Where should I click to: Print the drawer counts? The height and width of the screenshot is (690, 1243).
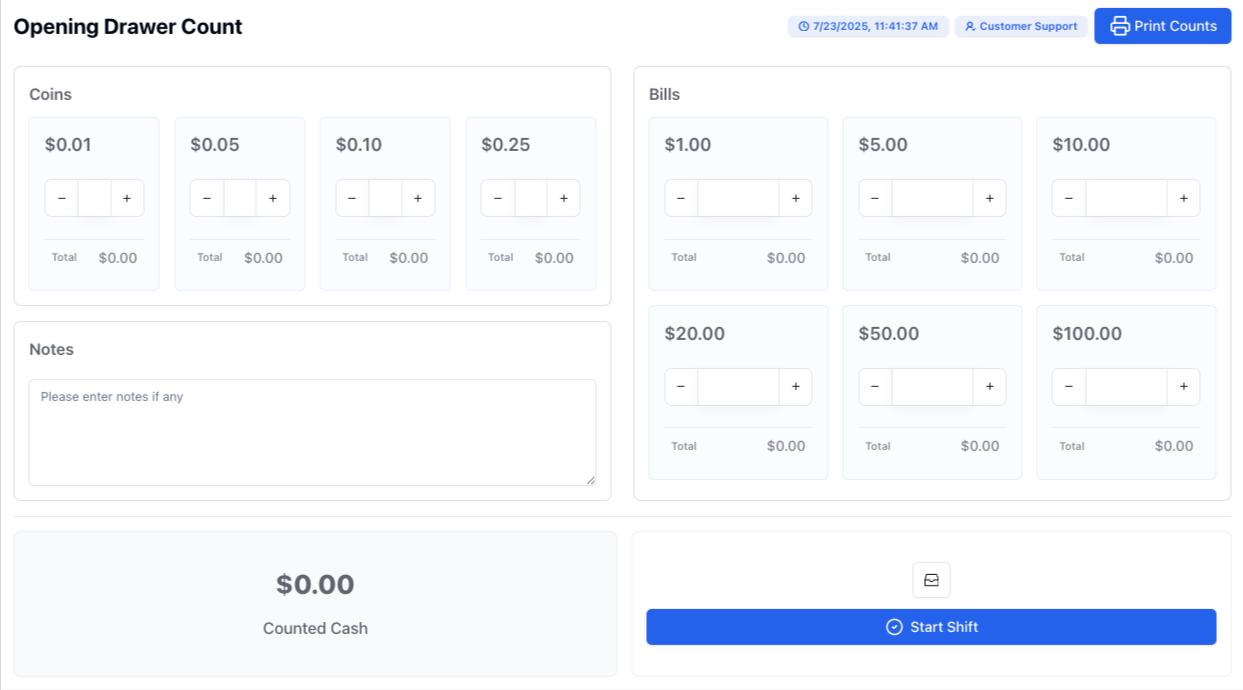[1162, 26]
